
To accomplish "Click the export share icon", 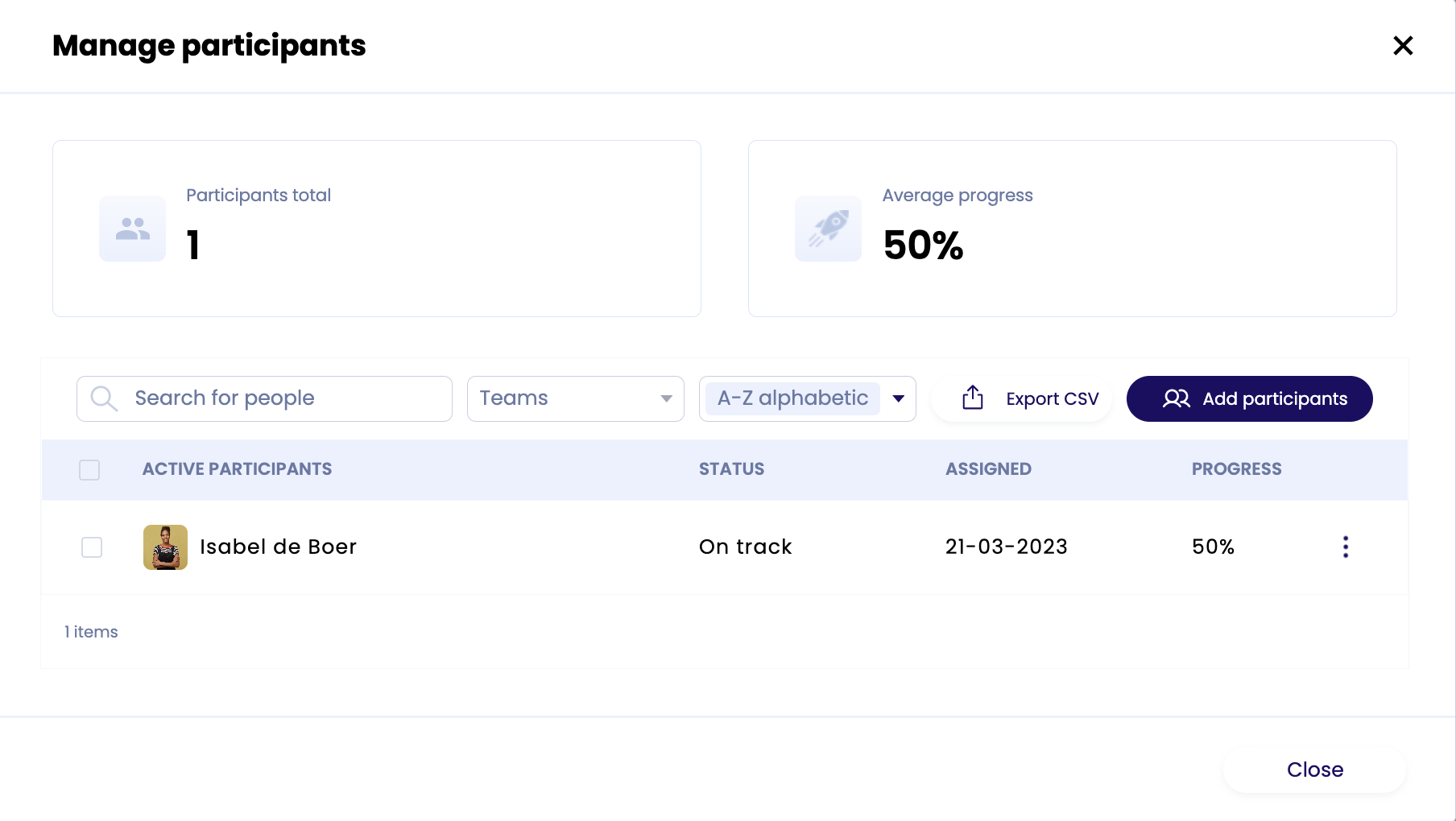I will coord(973,398).
